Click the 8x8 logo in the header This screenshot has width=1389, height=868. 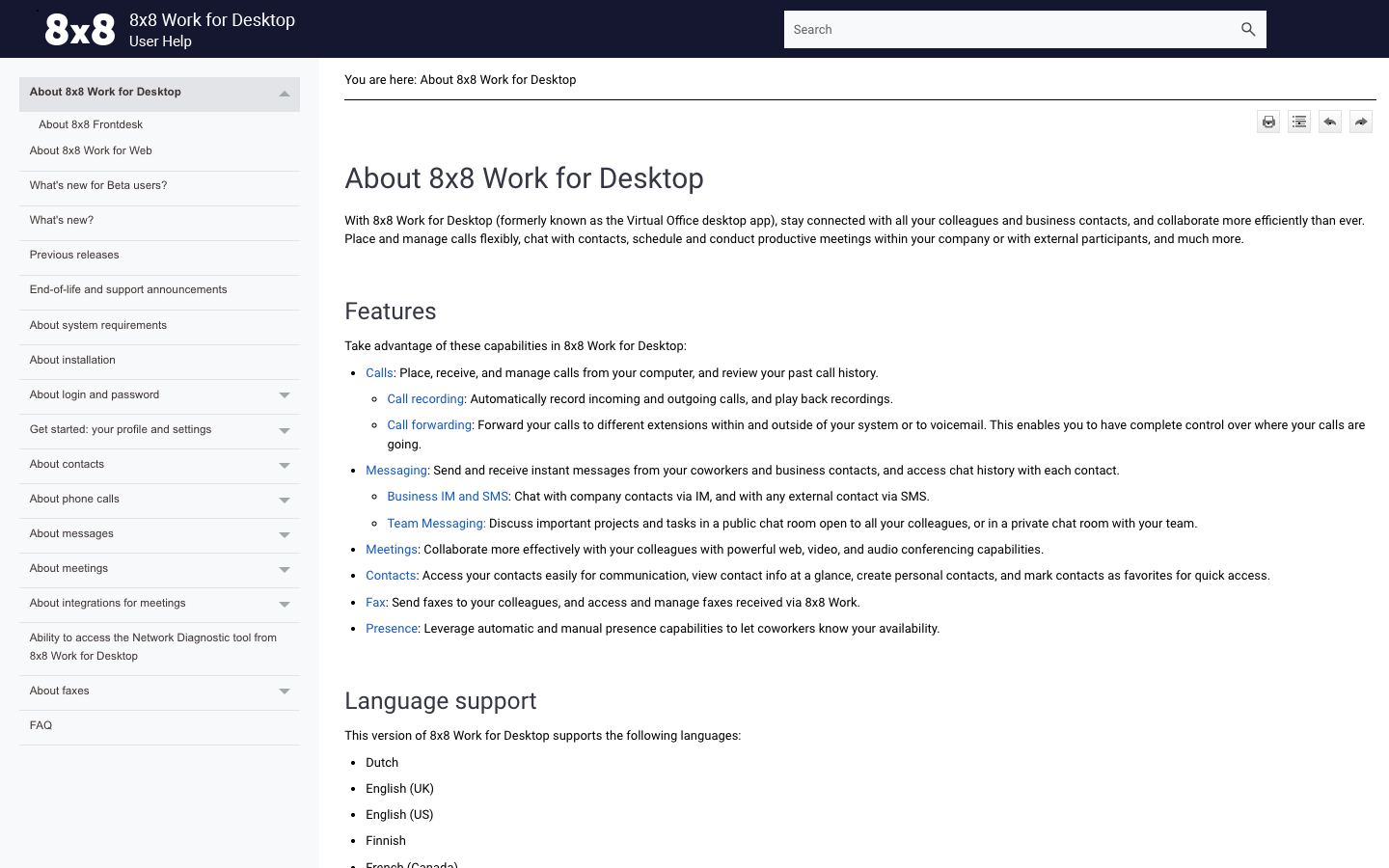click(80, 30)
